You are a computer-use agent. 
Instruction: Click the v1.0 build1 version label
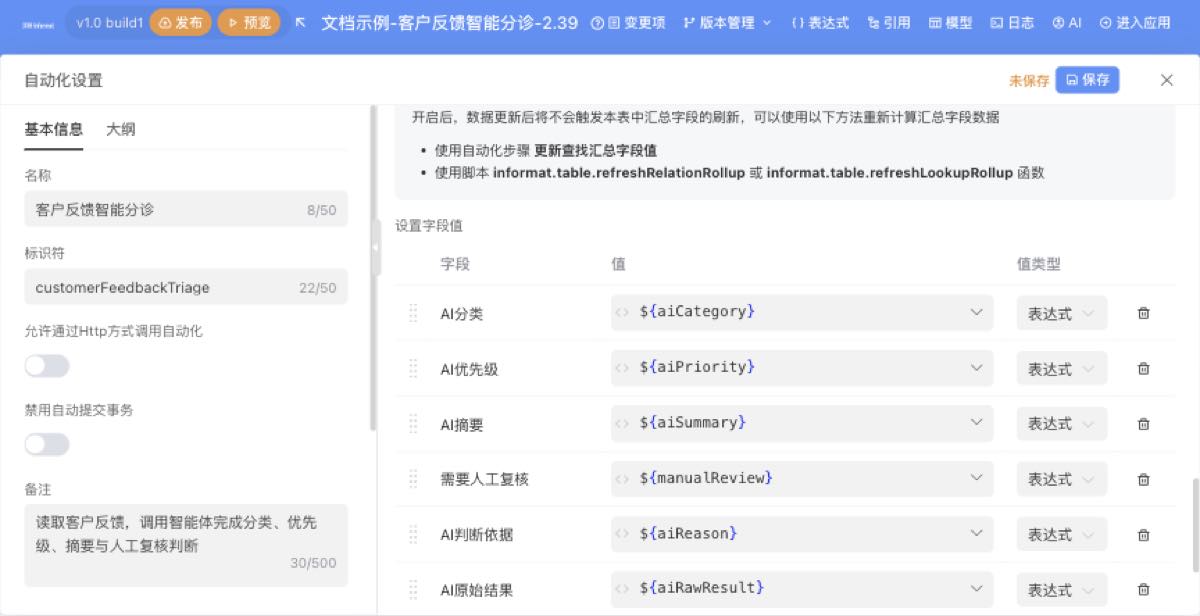(110, 22)
